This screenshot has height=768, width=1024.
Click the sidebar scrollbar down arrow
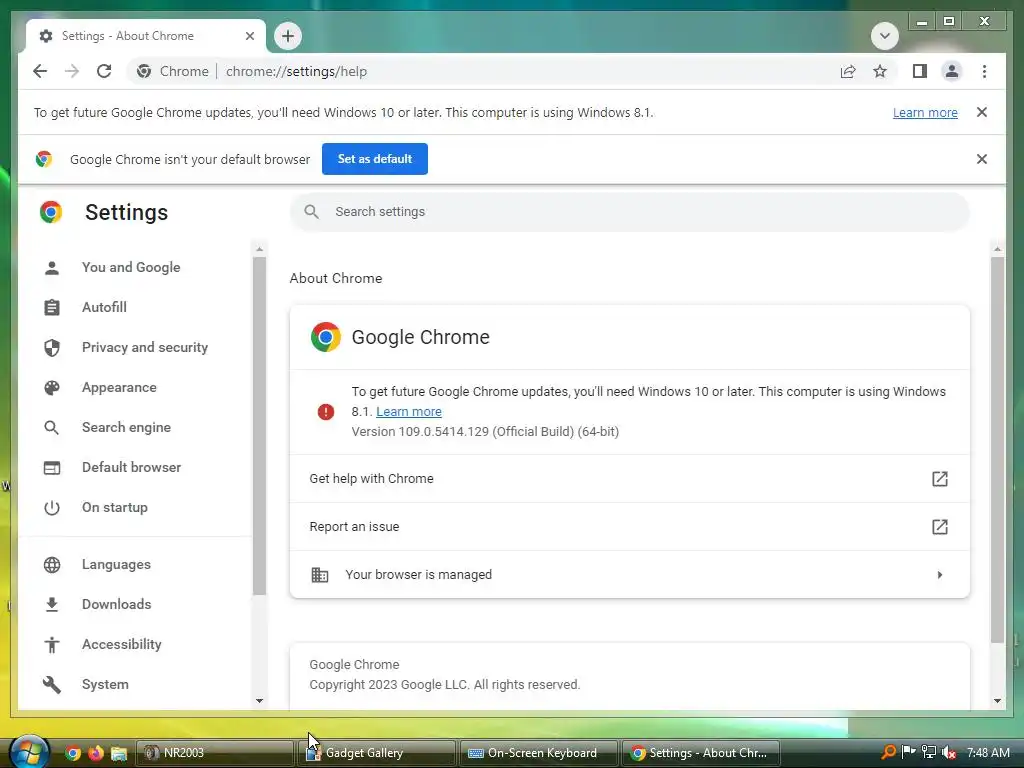click(259, 701)
